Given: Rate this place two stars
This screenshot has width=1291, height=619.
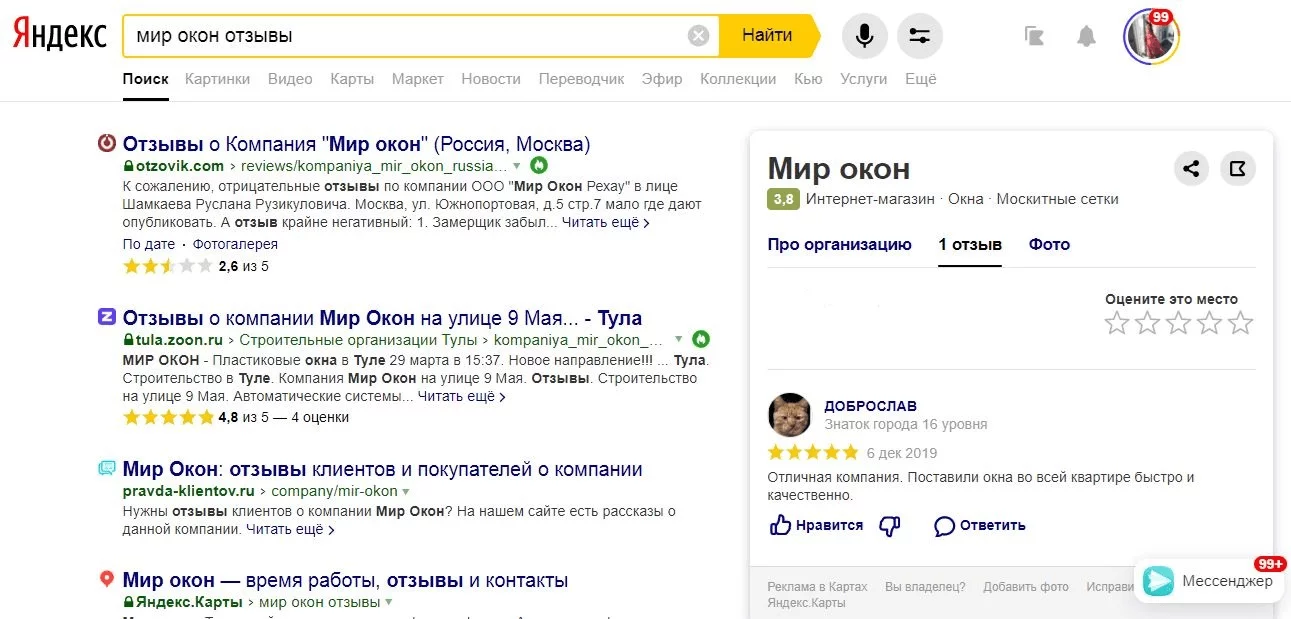Looking at the screenshot, I should point(1148,323).
